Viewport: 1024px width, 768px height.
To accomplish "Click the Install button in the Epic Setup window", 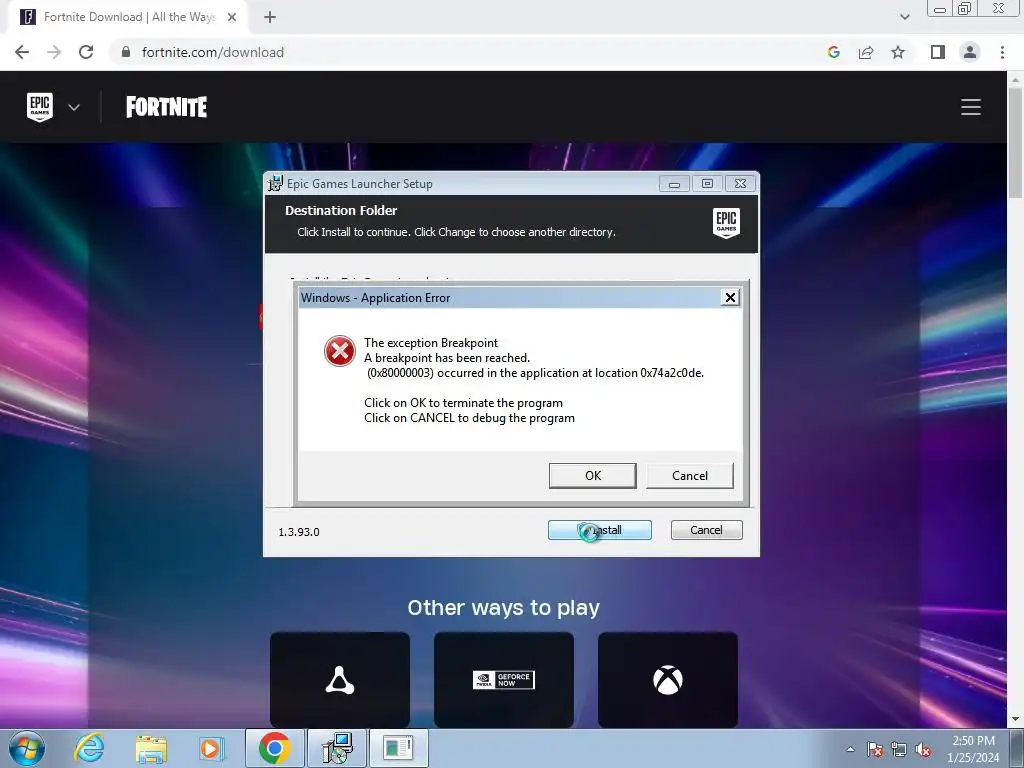I will pyautogui.click(x=600, y=530).
